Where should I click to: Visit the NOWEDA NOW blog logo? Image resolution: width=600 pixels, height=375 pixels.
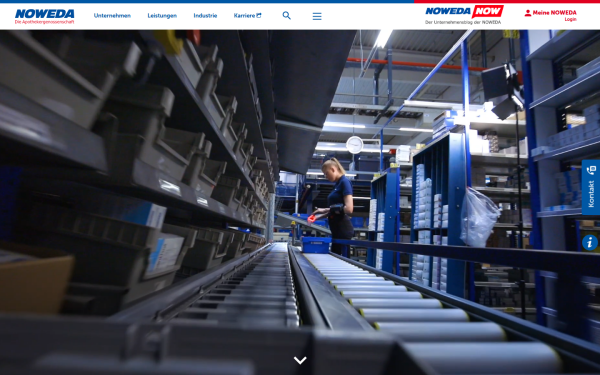[464, 11]
